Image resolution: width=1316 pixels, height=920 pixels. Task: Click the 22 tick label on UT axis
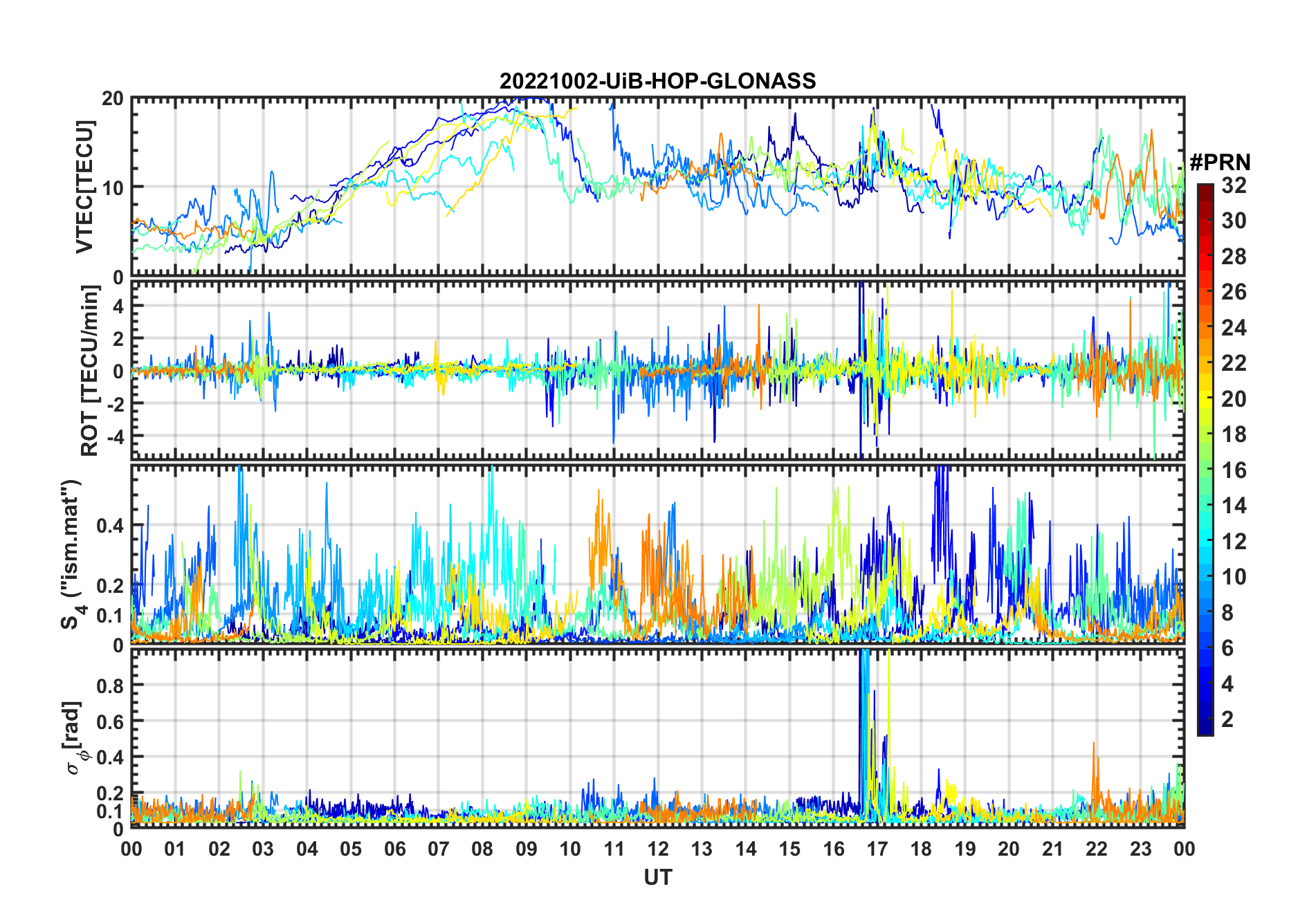point(1096,849)
